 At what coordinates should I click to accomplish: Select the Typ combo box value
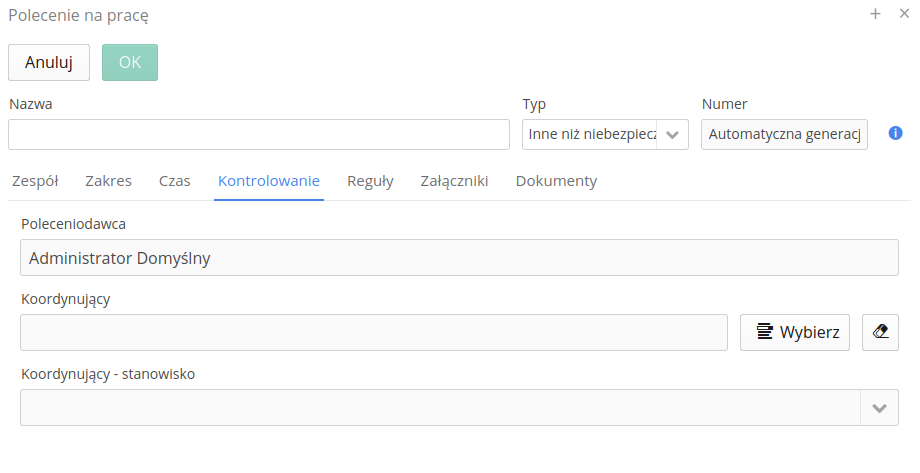[590, 134]
